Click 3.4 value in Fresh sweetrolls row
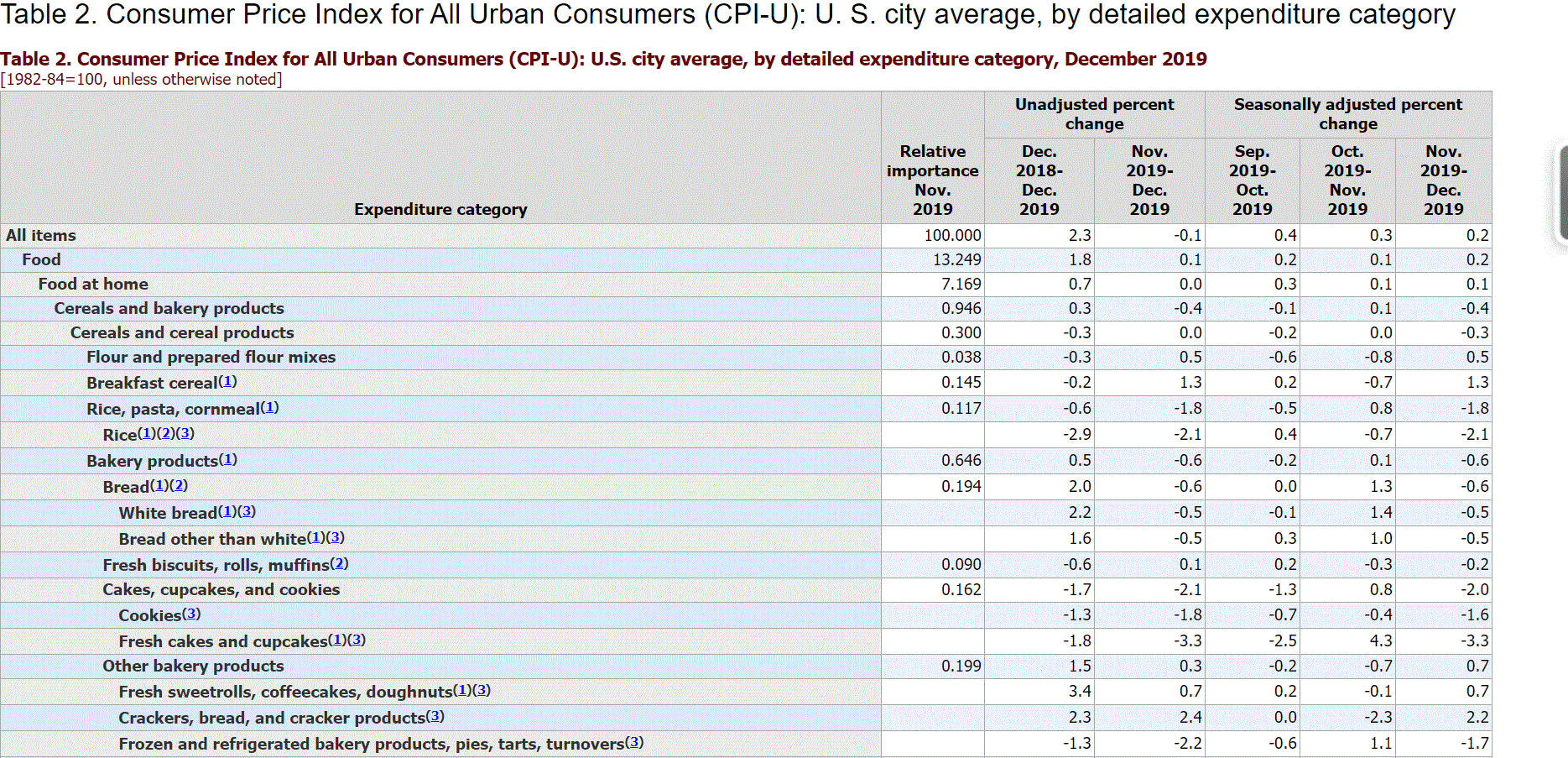 point(1080,691)
